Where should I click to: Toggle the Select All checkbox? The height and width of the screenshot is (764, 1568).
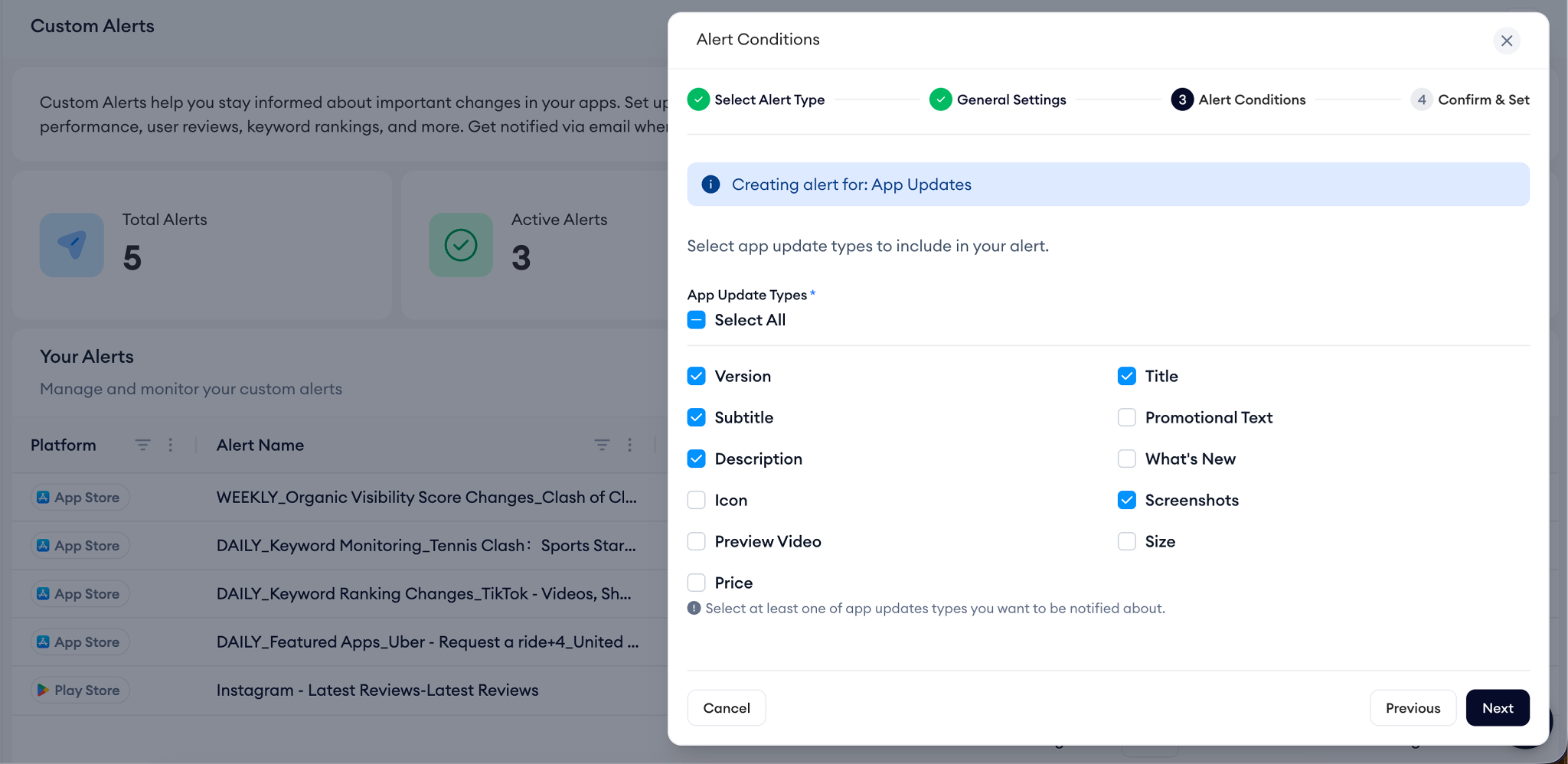696,320
